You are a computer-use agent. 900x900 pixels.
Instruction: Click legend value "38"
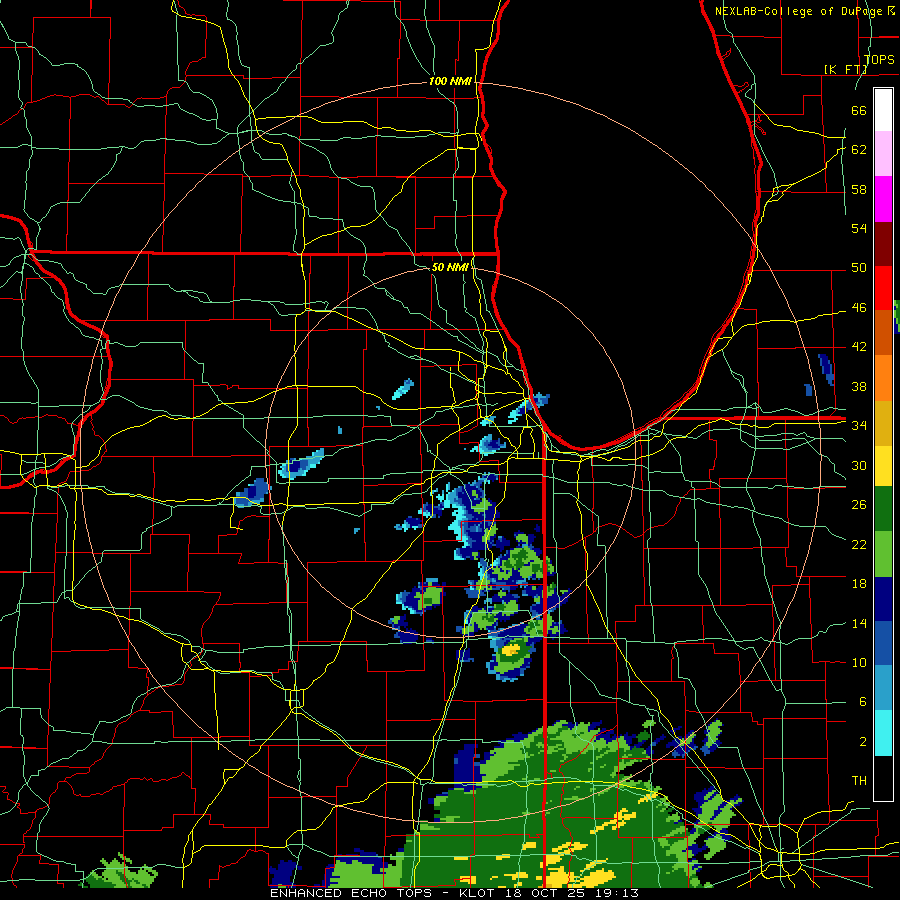click(859, 386)
